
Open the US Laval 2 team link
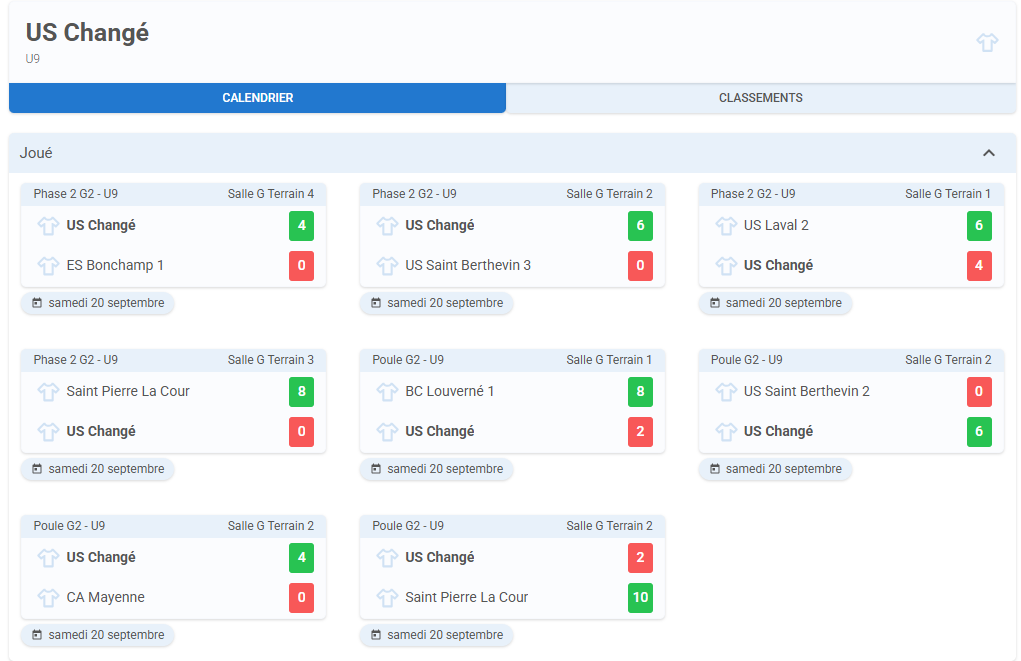(x=776, y=226)
